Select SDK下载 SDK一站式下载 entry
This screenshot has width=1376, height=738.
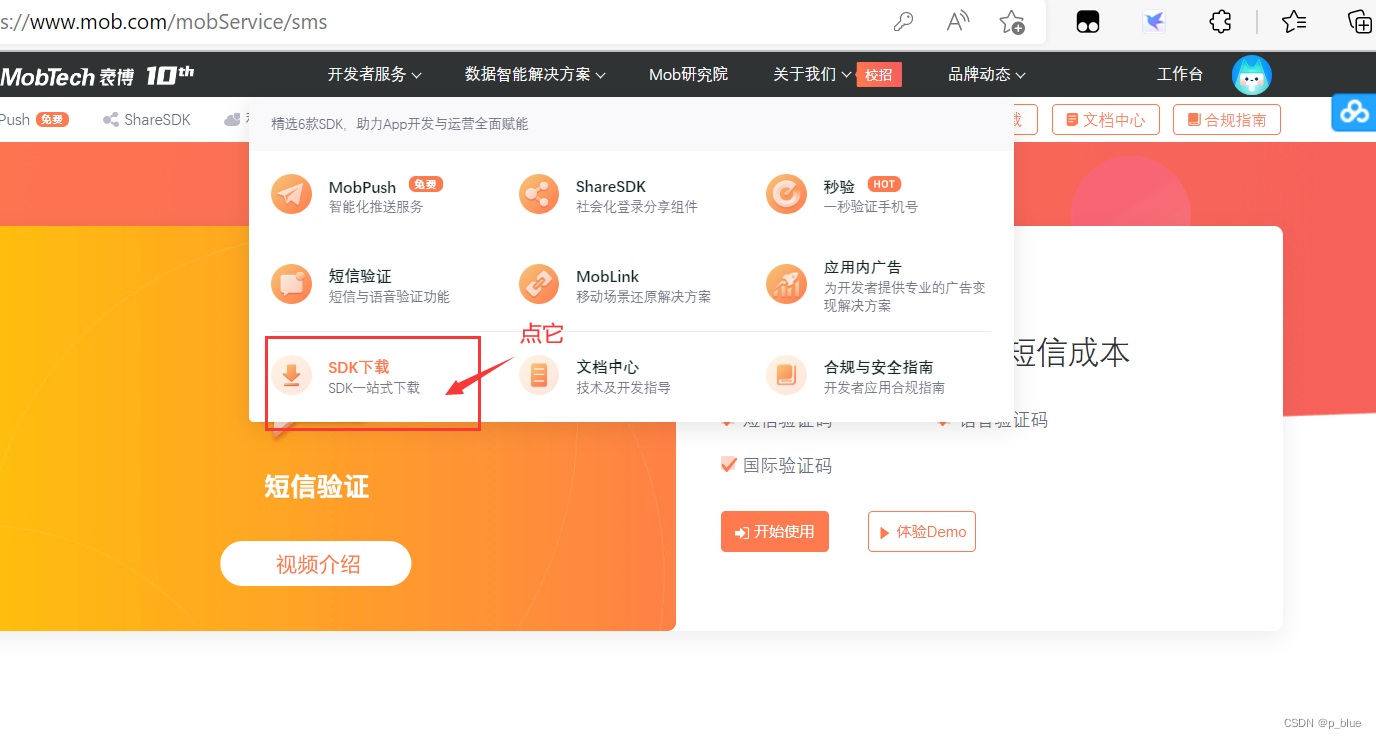(346, 376)
